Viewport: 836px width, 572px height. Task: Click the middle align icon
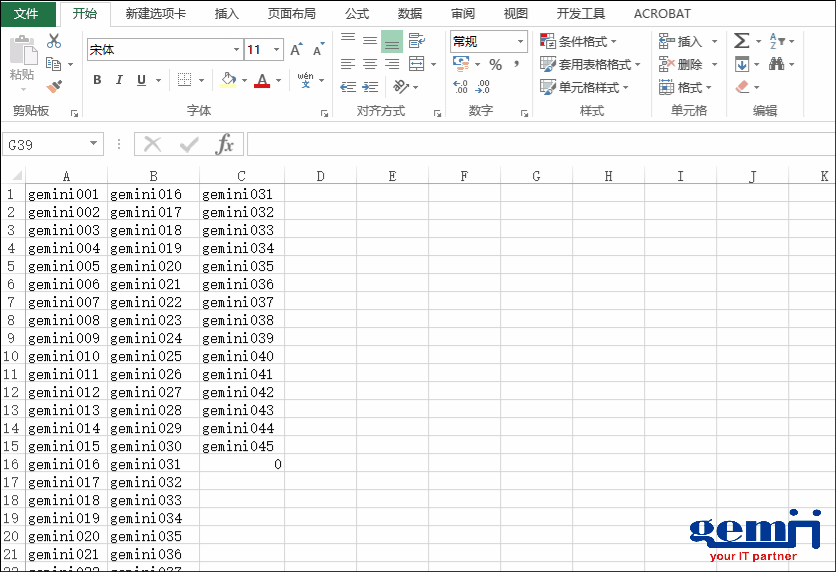coord(370,41)
